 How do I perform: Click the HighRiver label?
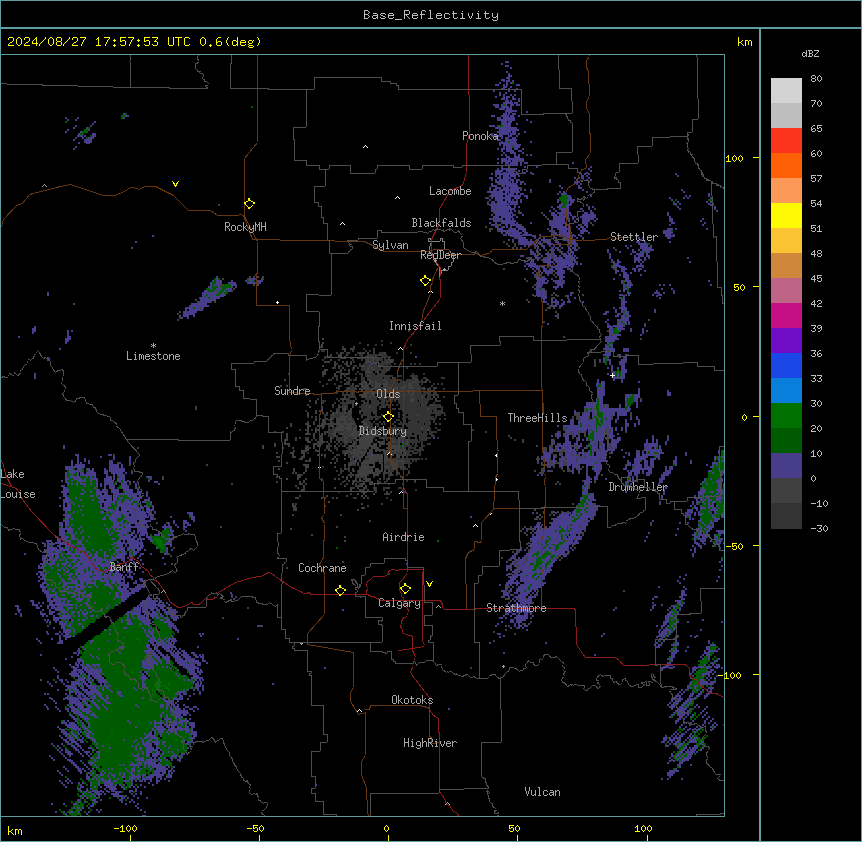(x=430, y=743)
